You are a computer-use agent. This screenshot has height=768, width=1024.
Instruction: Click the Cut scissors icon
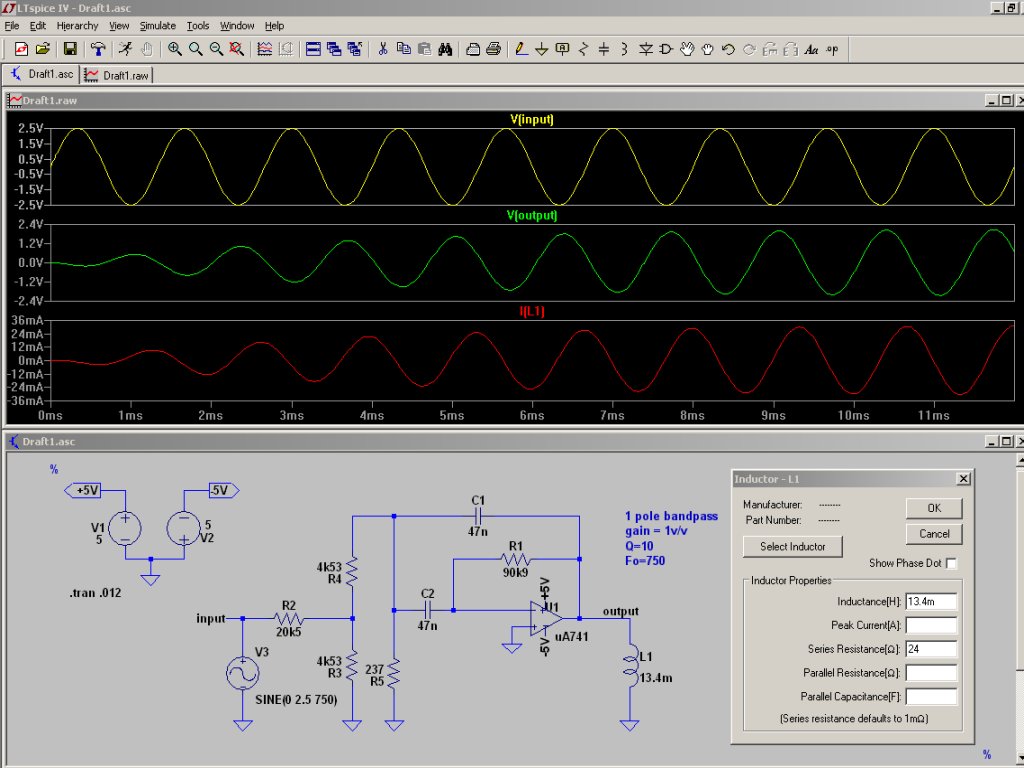[x=382, y=48]
